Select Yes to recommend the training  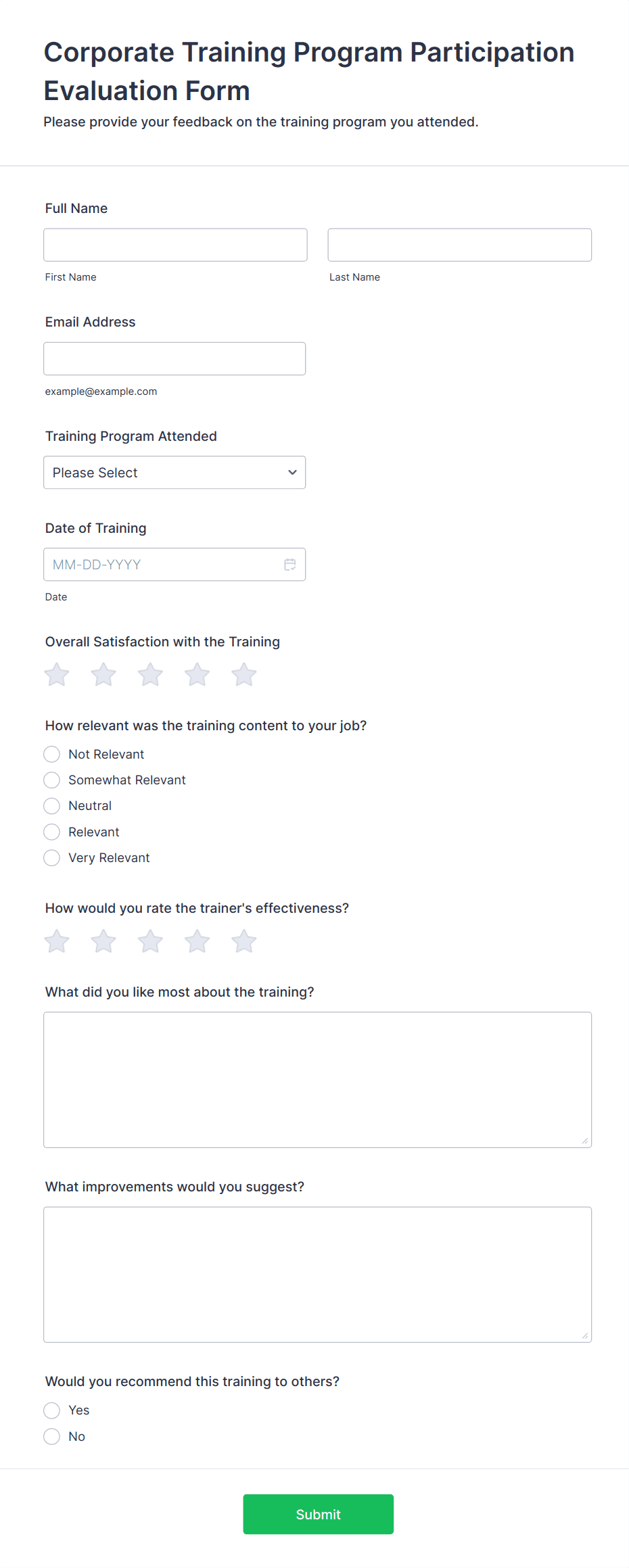click(52, 1410)
